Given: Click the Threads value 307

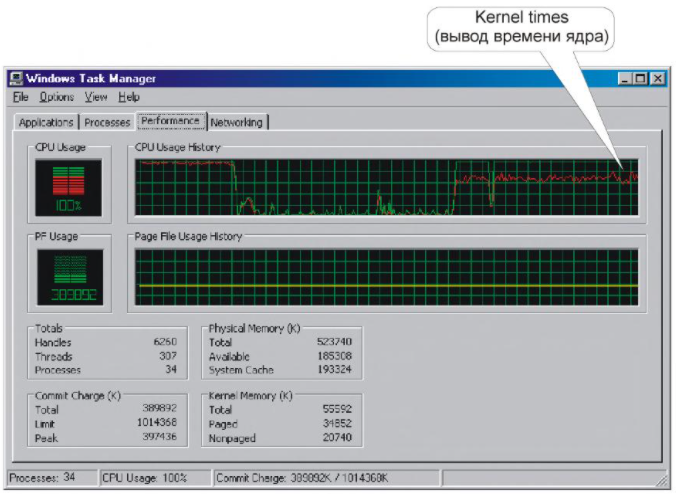Looking at the screenshot, I should pos(168,356).
